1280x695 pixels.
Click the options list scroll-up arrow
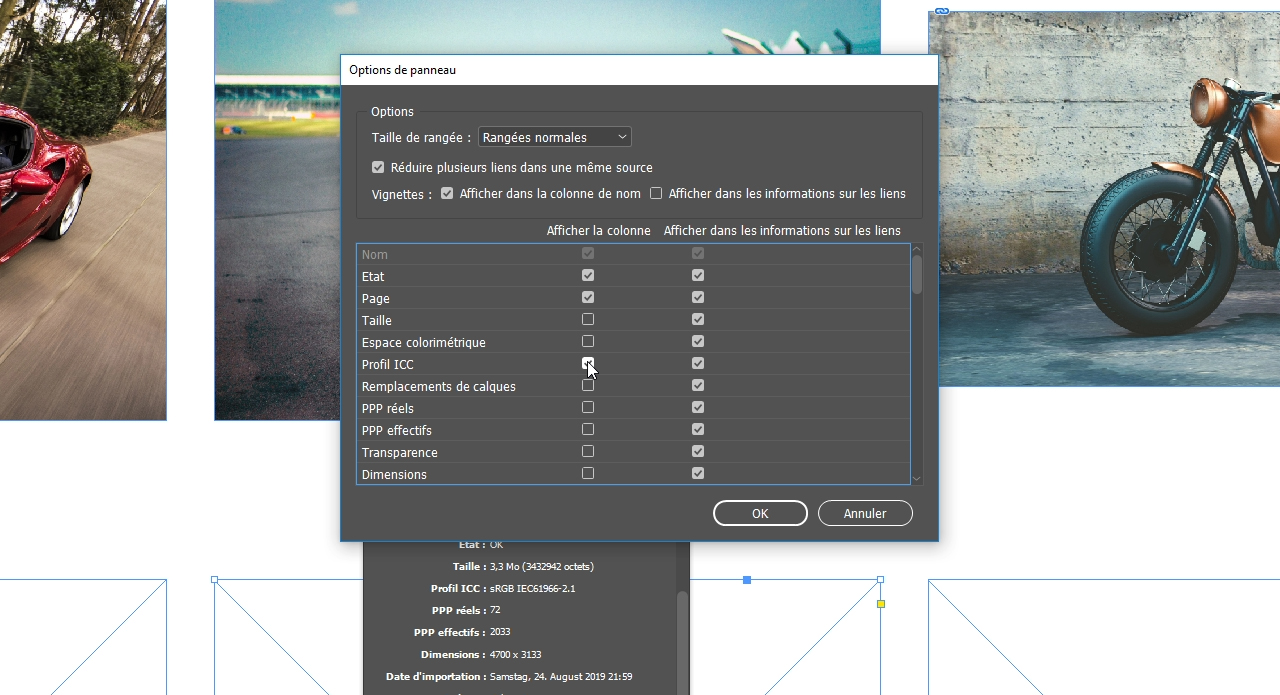[x=916, y=249]
